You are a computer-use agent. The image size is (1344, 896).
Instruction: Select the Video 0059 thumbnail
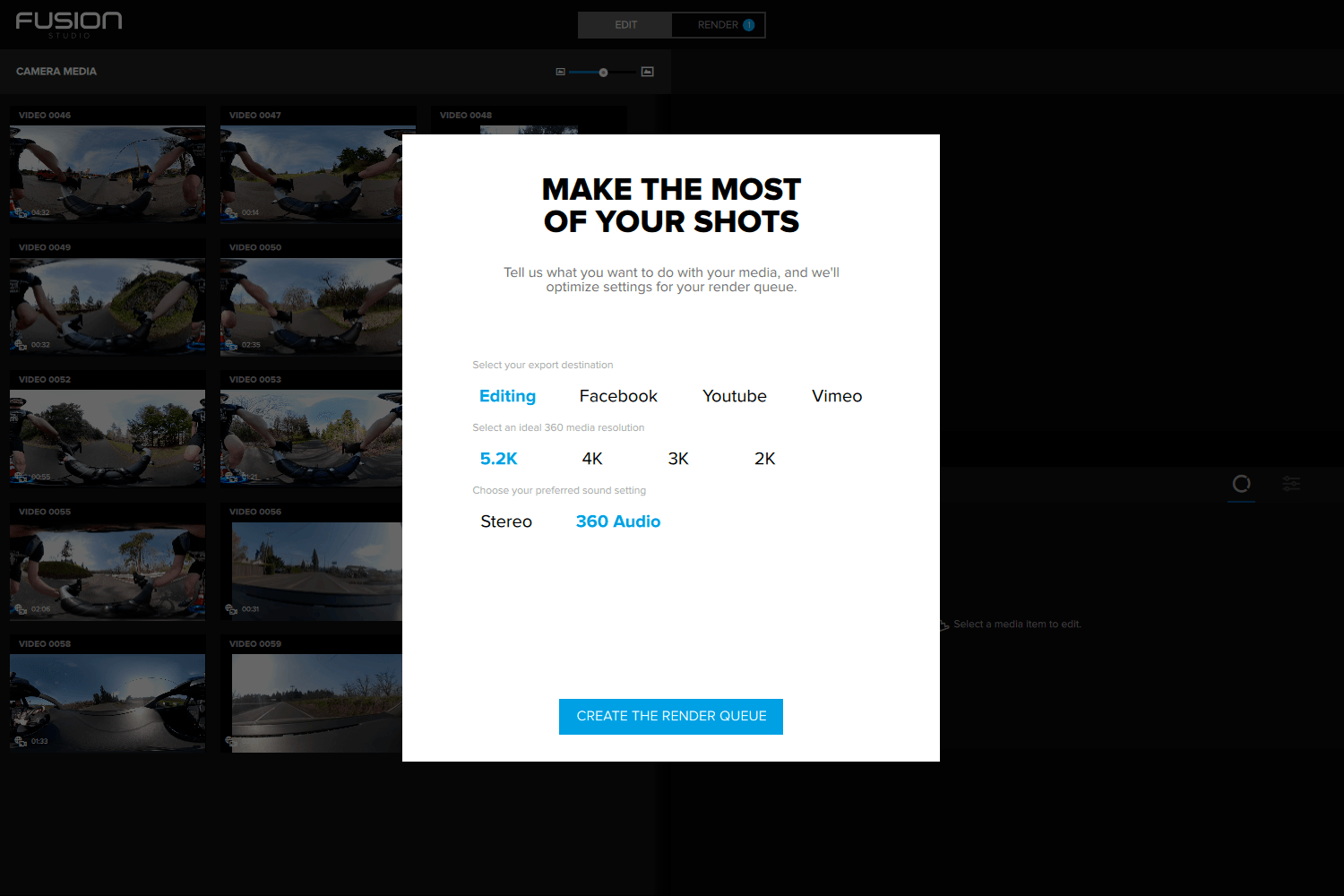coord(316,702)
